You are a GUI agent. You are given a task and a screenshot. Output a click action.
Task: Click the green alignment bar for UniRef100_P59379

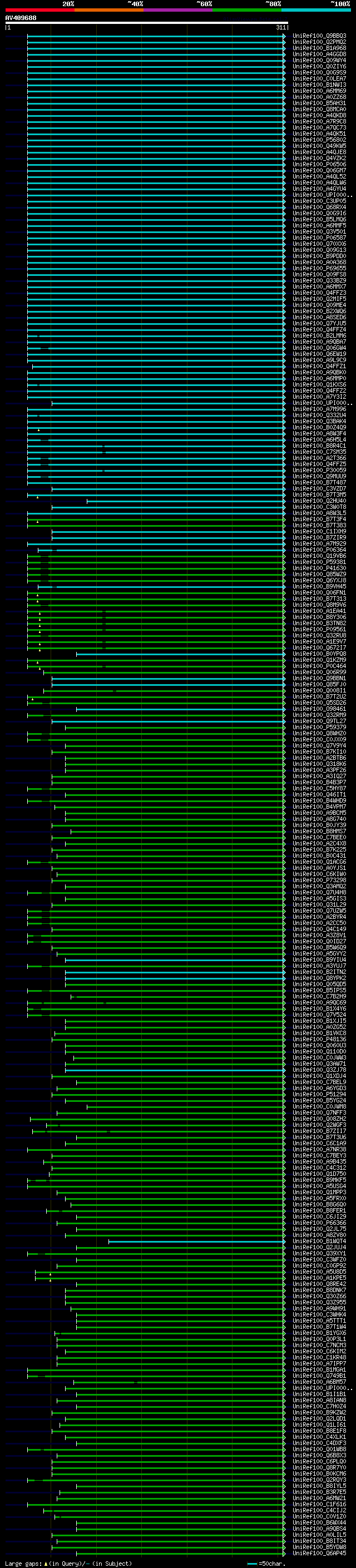pyautogui.click(x=175, y=728)
